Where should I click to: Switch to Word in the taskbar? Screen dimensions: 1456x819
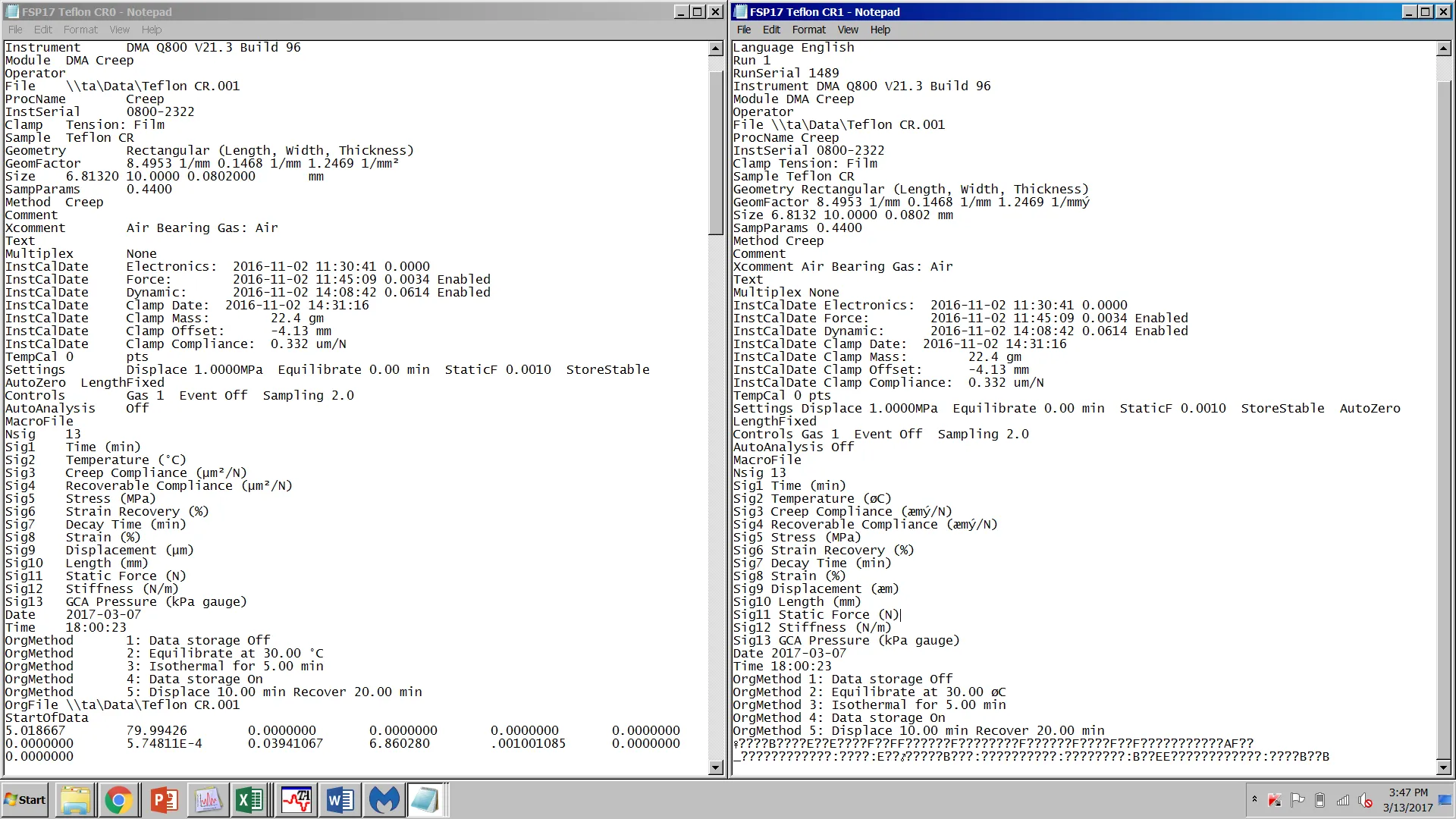coord(340,800)
